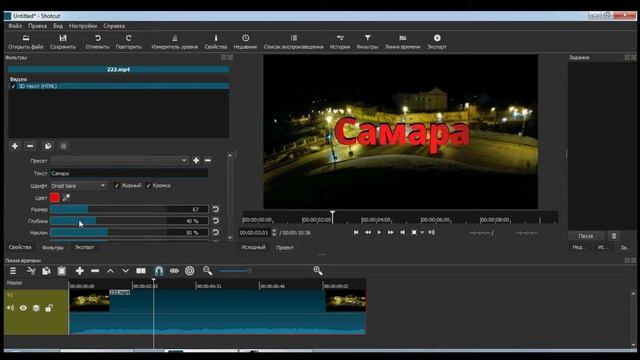640x360 pixels.
Task: Click Save toolbar button
Action: click(x=63, y=42)
